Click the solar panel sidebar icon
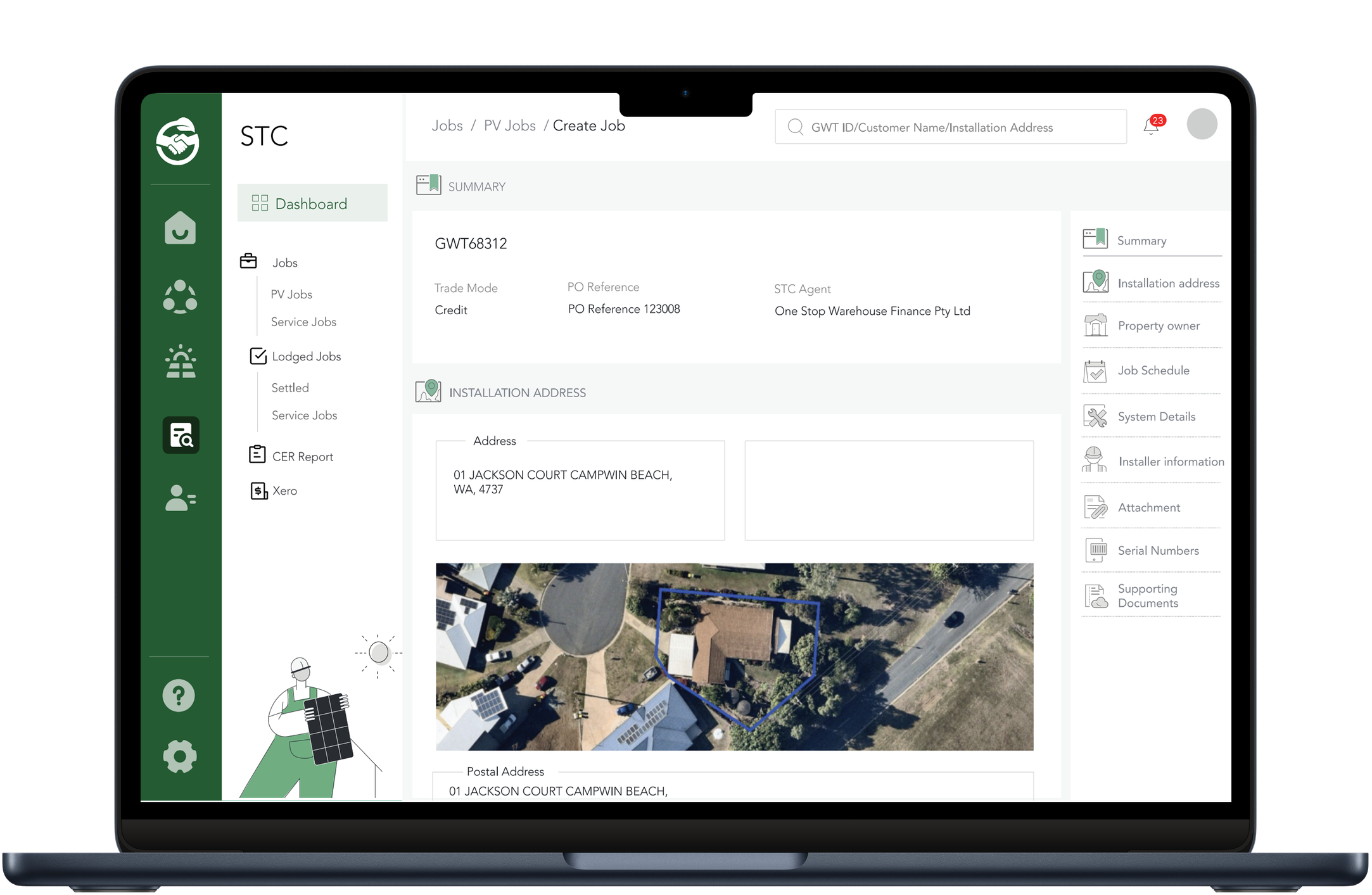Viewport: 1372px width, 895px height. click(181, 362)
